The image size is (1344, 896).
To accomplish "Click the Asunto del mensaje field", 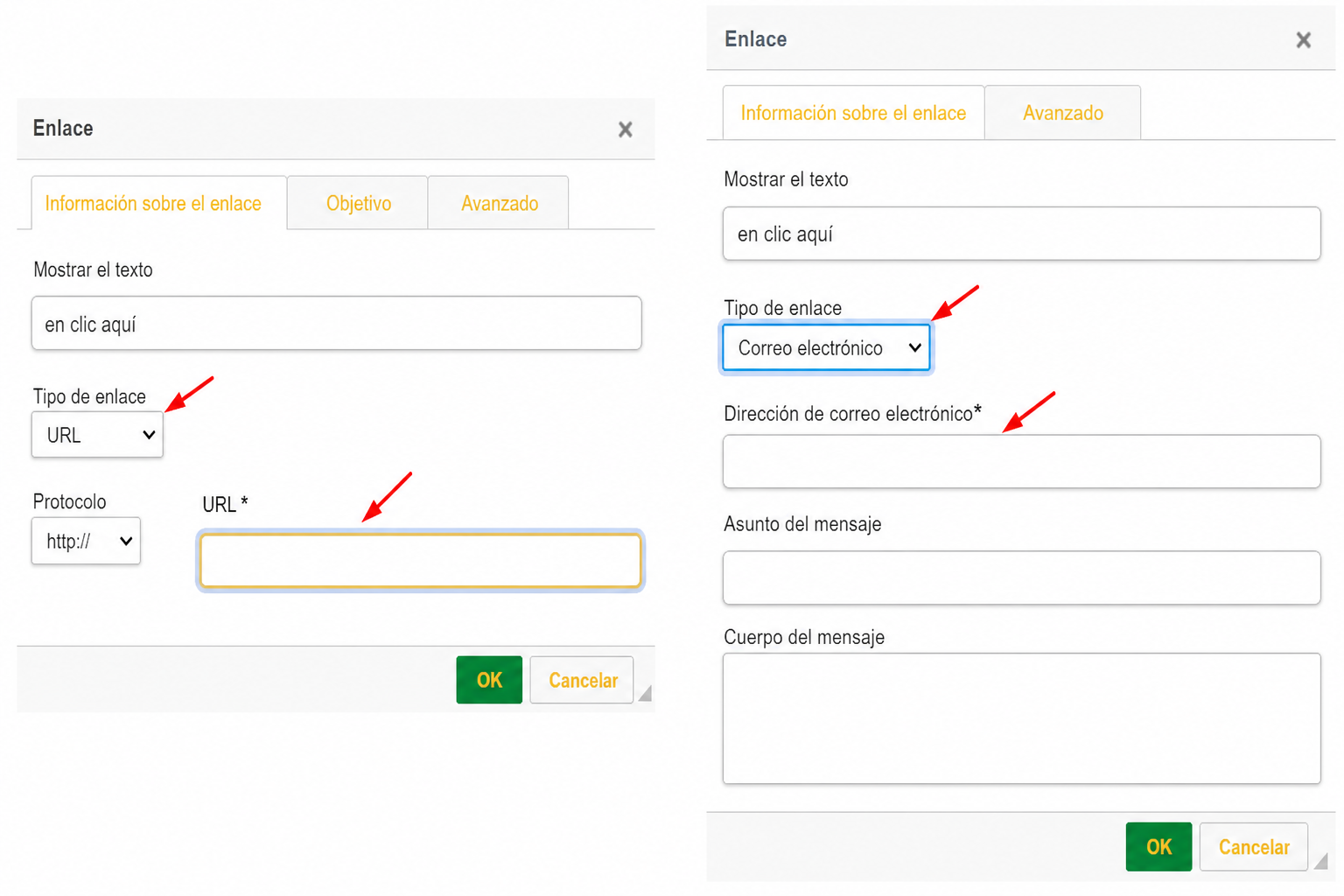I will pyautogui.click(x=1021, y=577).
